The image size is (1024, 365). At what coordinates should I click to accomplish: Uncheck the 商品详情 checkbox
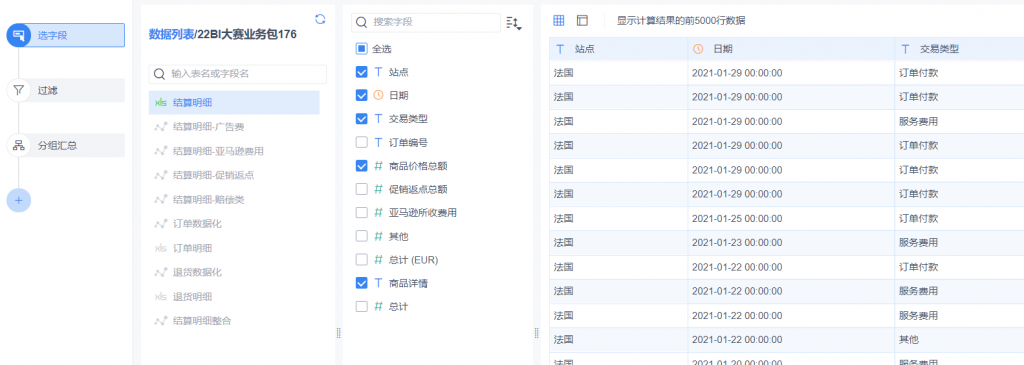362,283
